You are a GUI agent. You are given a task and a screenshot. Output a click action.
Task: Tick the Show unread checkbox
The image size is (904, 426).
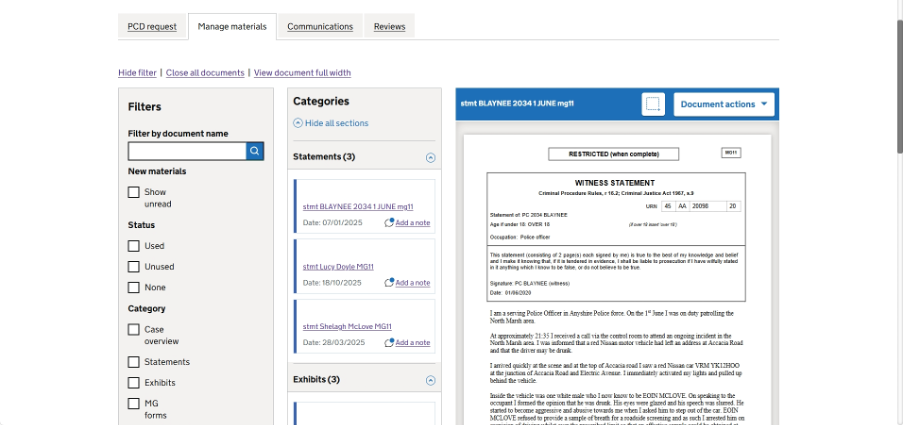click(x=134, y=192)
